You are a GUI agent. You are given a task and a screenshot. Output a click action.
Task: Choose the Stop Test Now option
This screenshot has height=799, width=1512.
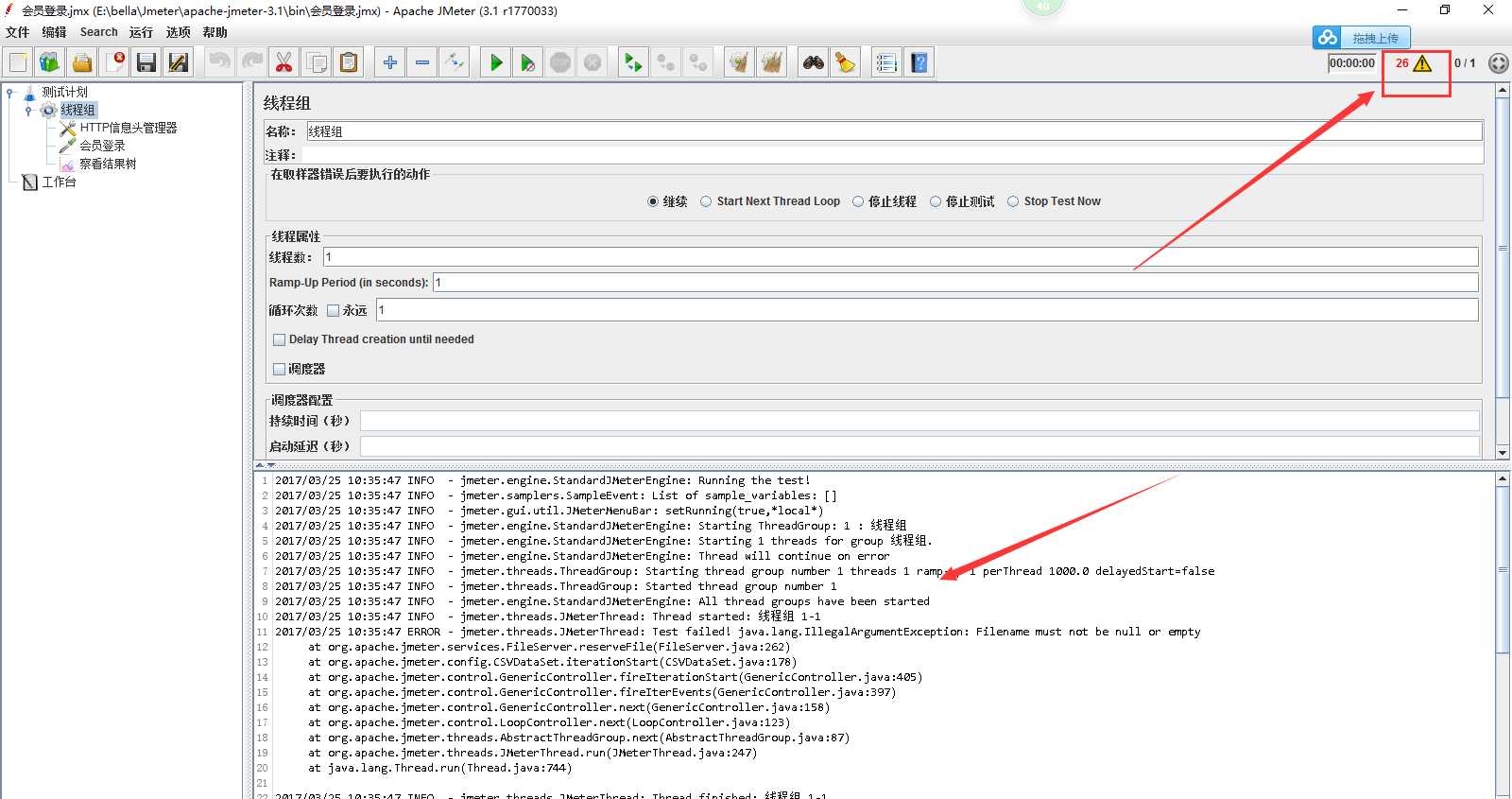point(1013,201)
